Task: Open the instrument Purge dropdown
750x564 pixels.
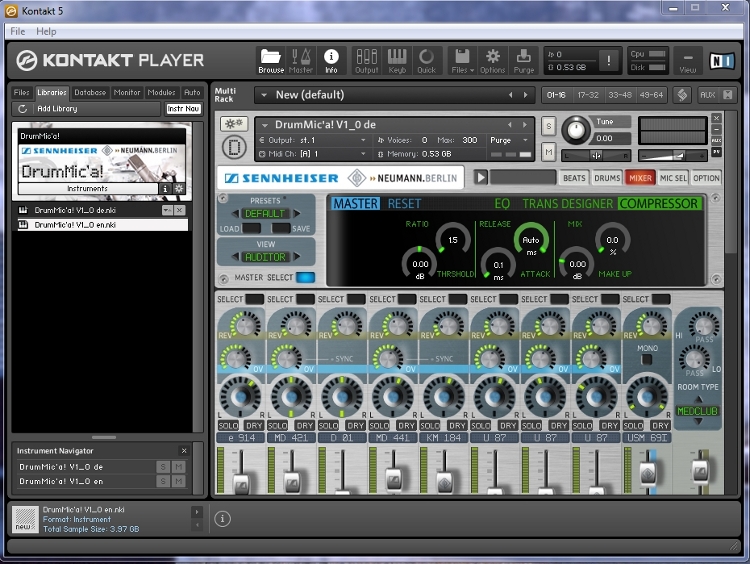Action: click(525, 140)
